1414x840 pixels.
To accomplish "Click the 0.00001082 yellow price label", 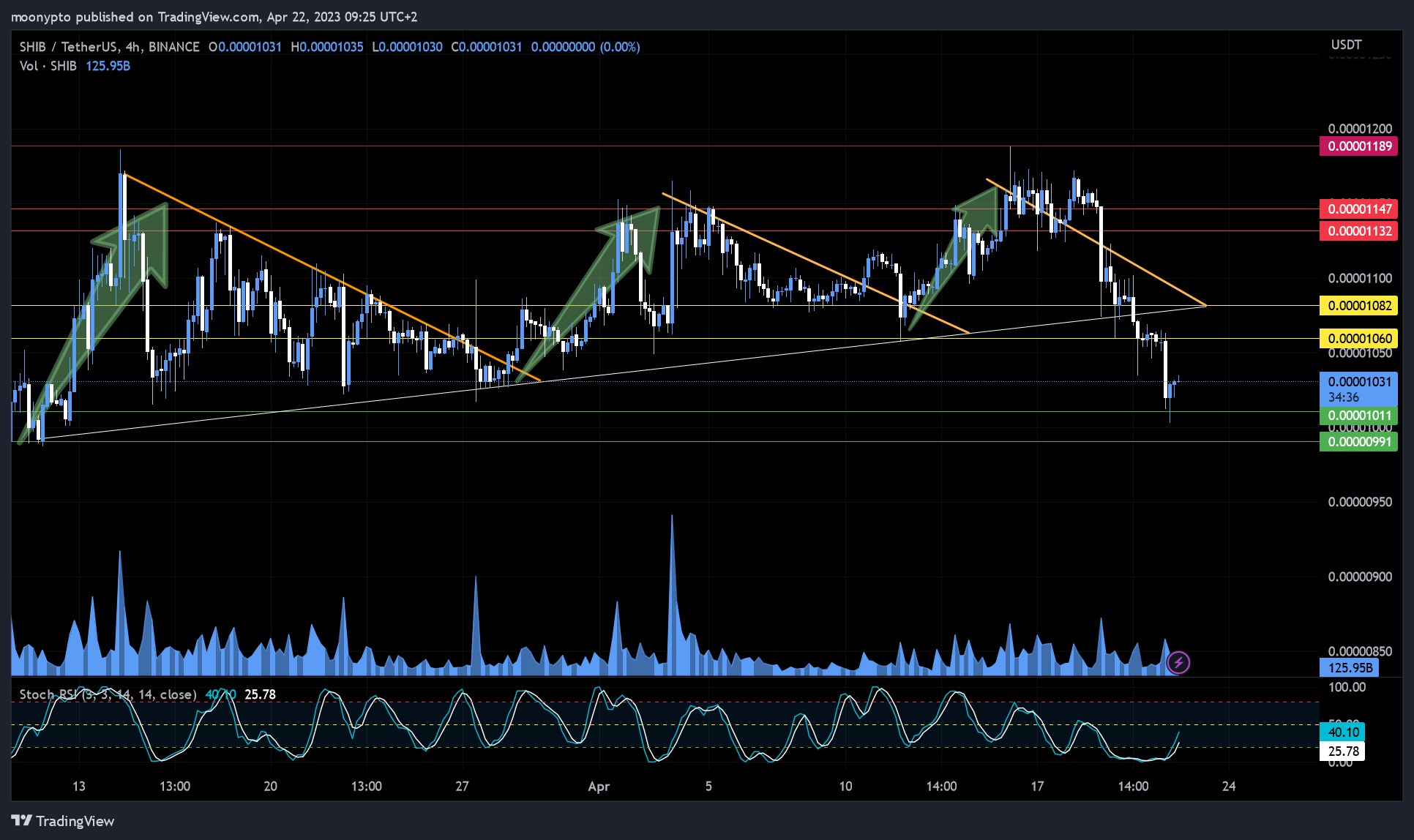I will (x=1359, y=306).
